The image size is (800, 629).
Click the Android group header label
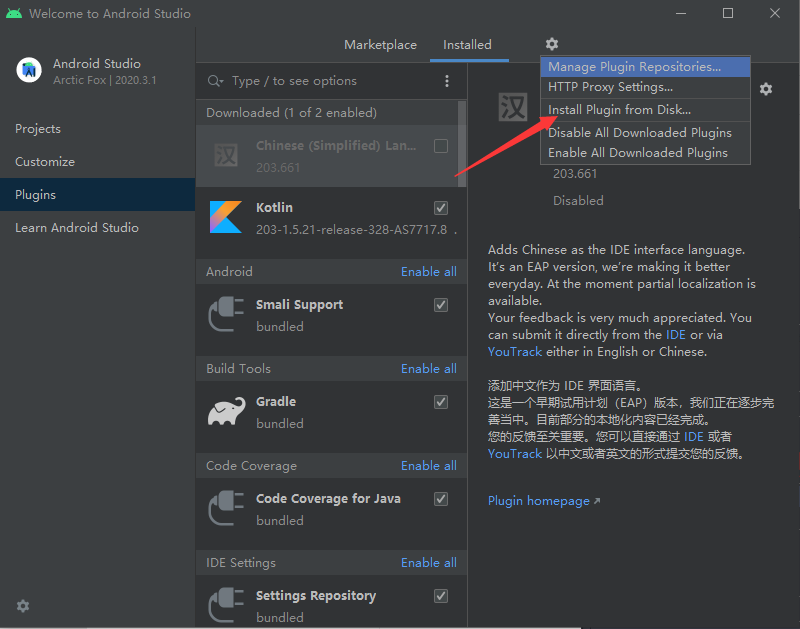pyautogui.click(x=229, y=271)
